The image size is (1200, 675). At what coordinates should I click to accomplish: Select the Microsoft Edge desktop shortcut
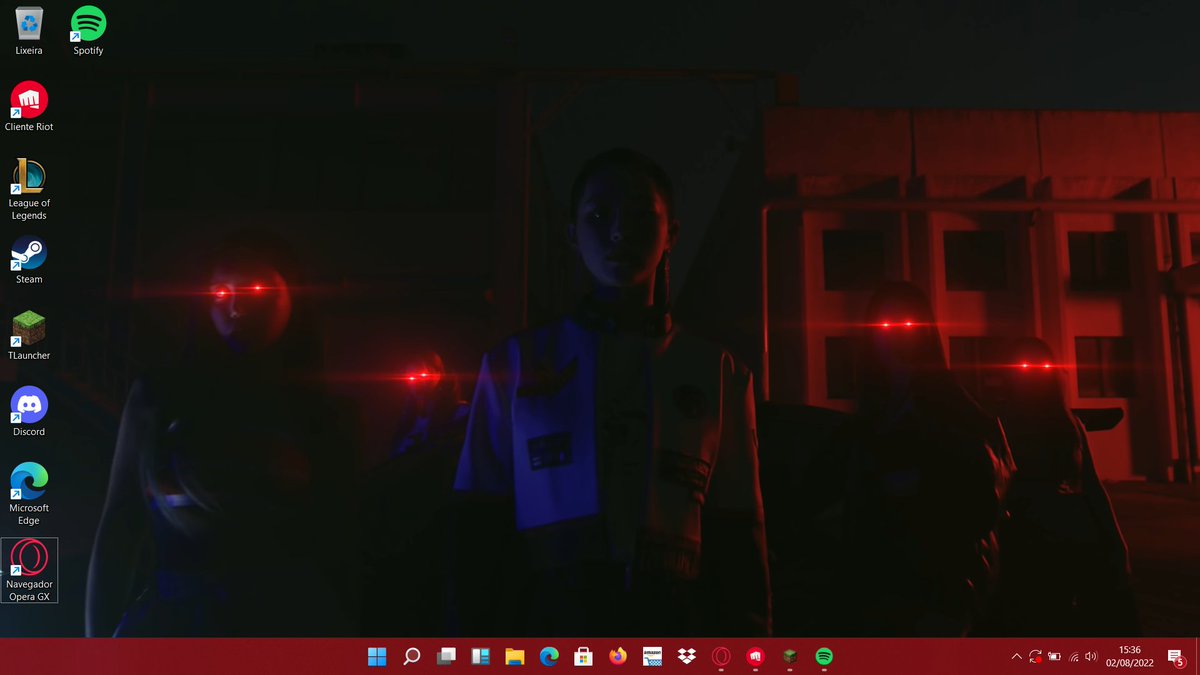pyautogui.click(x=29, y=494)
